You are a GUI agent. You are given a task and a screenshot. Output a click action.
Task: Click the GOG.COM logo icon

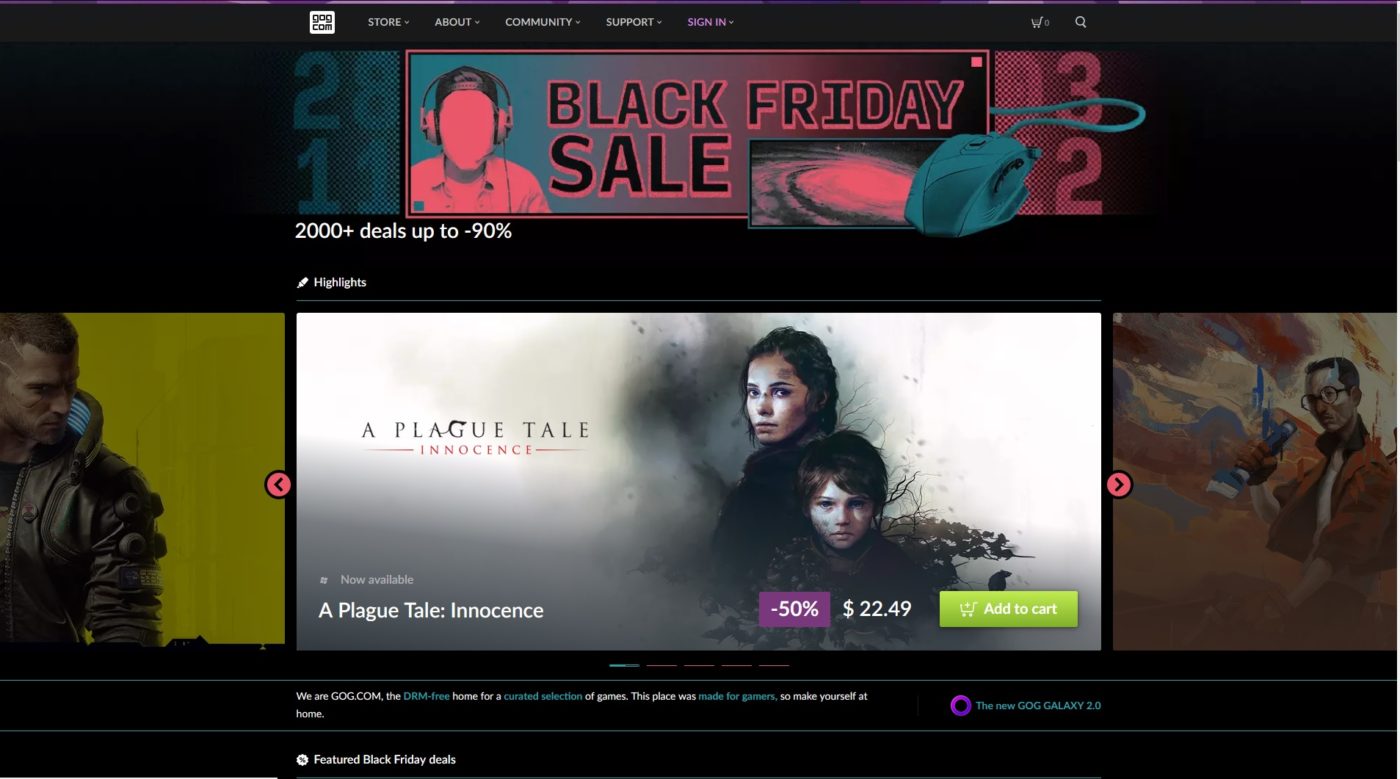pyautogui.click(x=322, y=22)
